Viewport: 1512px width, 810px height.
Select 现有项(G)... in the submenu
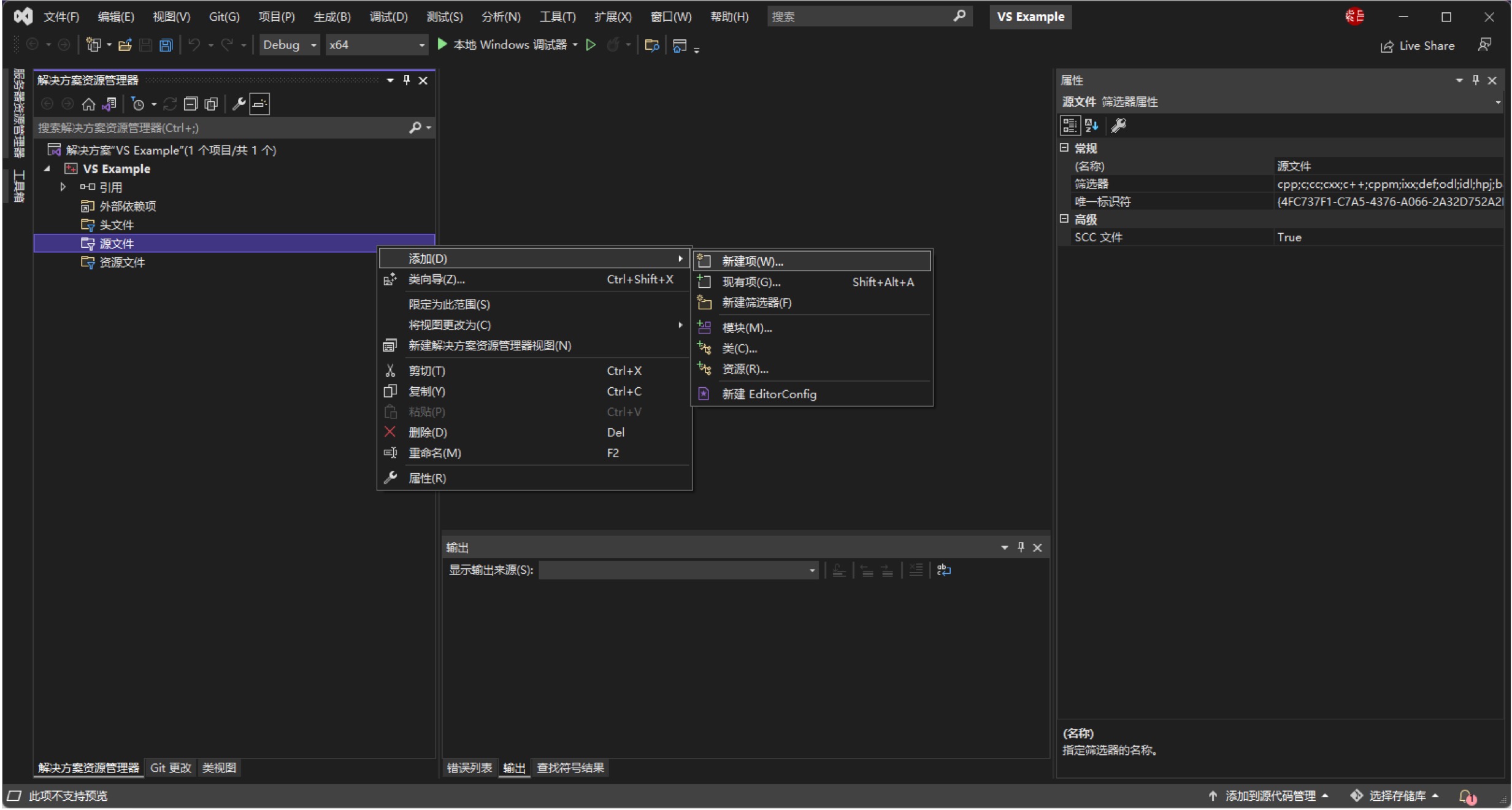click(812, 282)
